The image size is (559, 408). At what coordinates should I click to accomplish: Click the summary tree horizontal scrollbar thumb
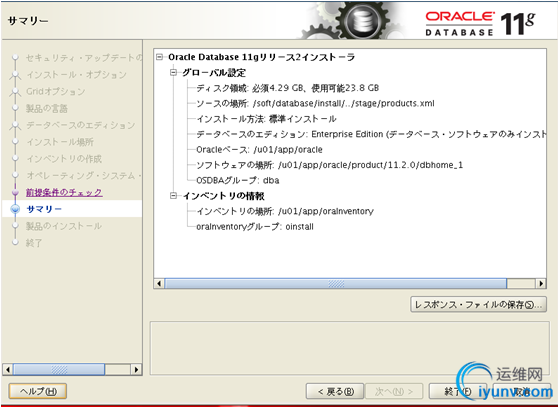click(x=335, y=284)
